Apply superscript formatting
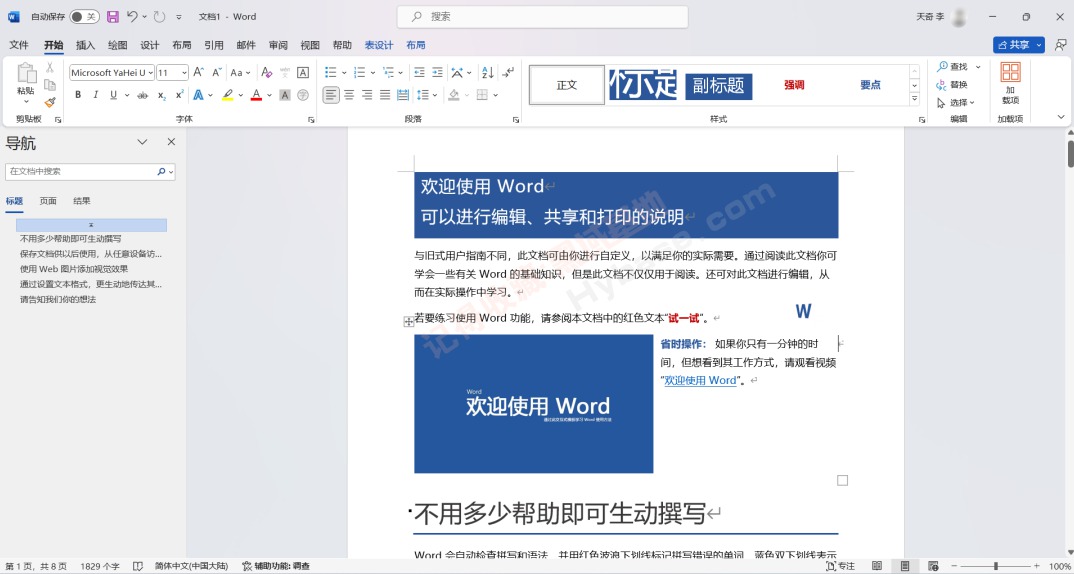This screenshot has height=574, width=1074. [179, 95]
